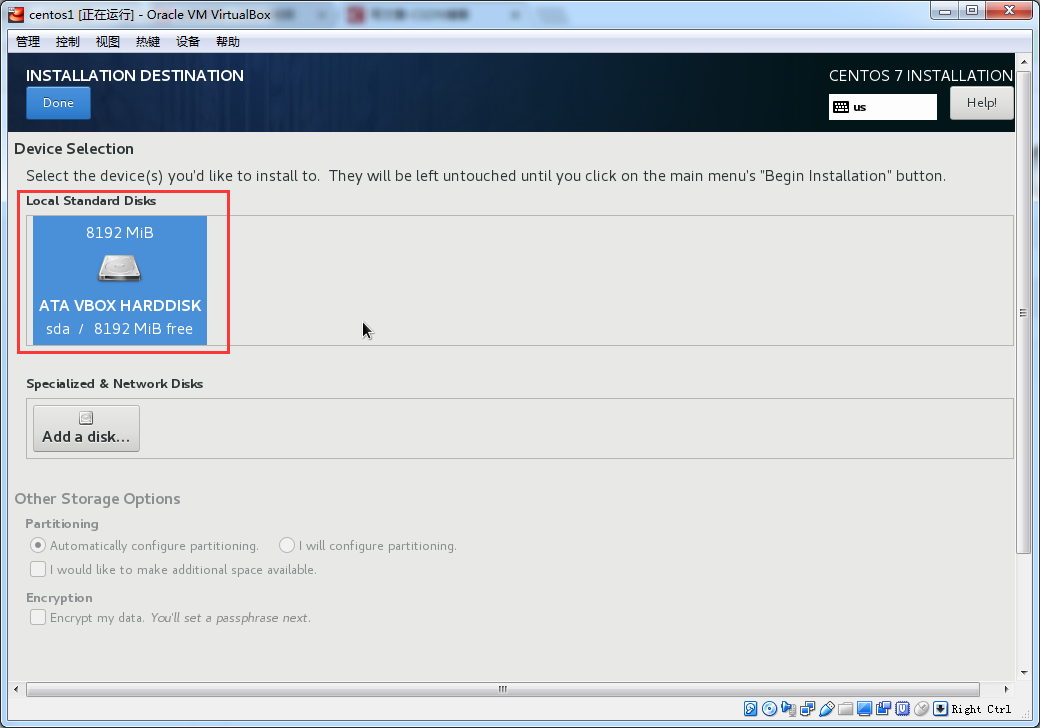Open the 控制 menu
This screenshot has height=728, width=1040.
[68, 42]
